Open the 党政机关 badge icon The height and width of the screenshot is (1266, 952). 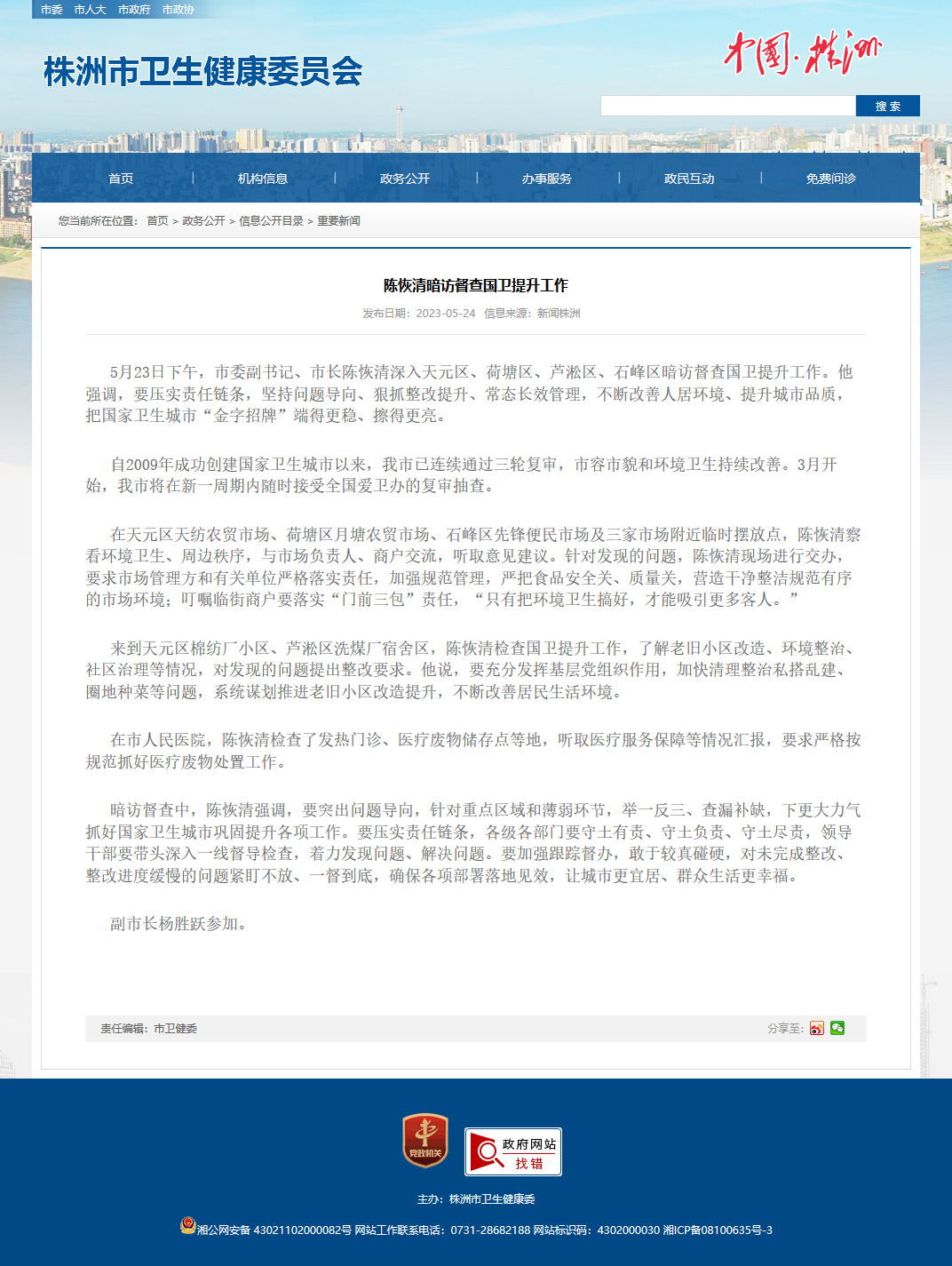(425, 1142)
